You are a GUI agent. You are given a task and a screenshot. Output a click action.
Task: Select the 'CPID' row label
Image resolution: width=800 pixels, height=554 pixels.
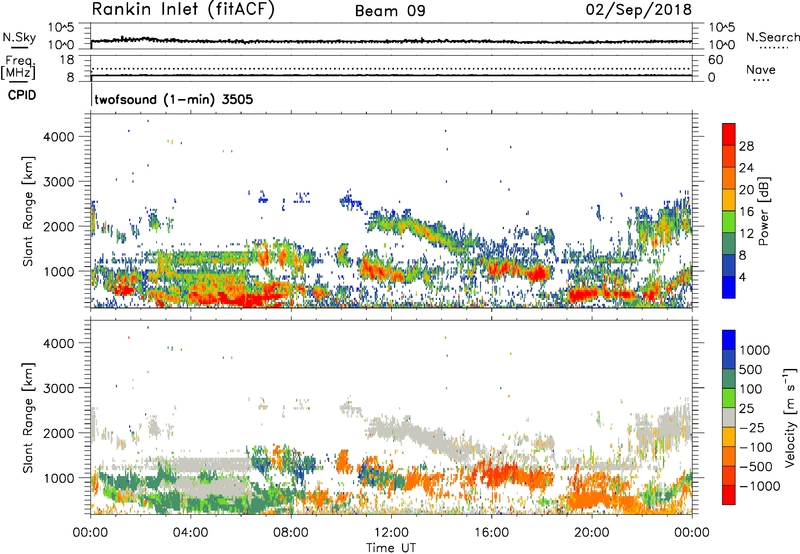[22, 95]
